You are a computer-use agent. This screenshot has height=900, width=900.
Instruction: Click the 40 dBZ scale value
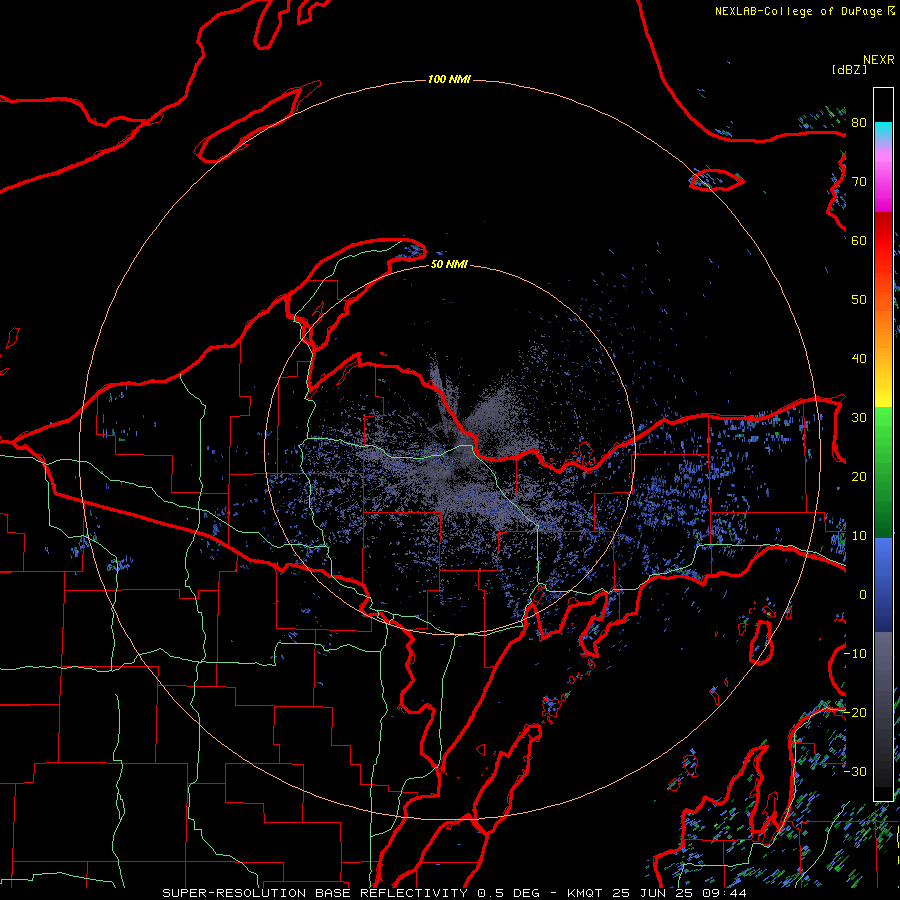coord(859,359)
